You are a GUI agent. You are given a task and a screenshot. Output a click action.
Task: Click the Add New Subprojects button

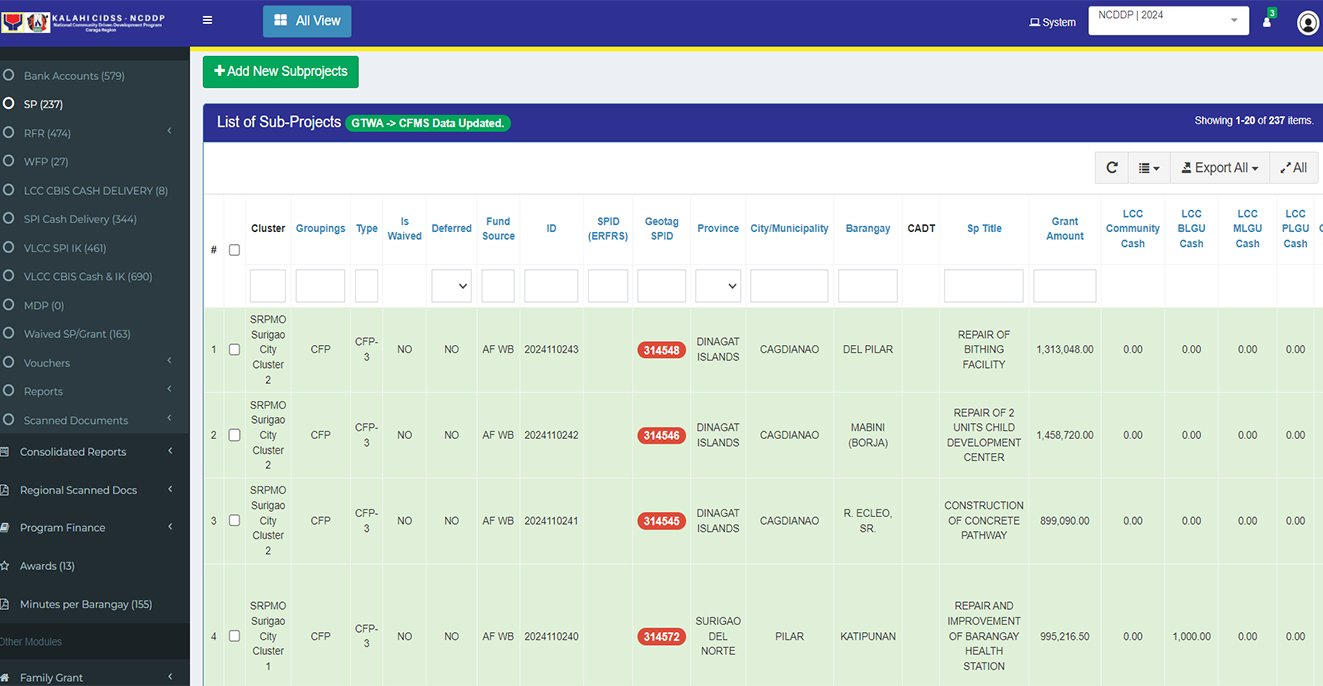[x=280, y=72]
